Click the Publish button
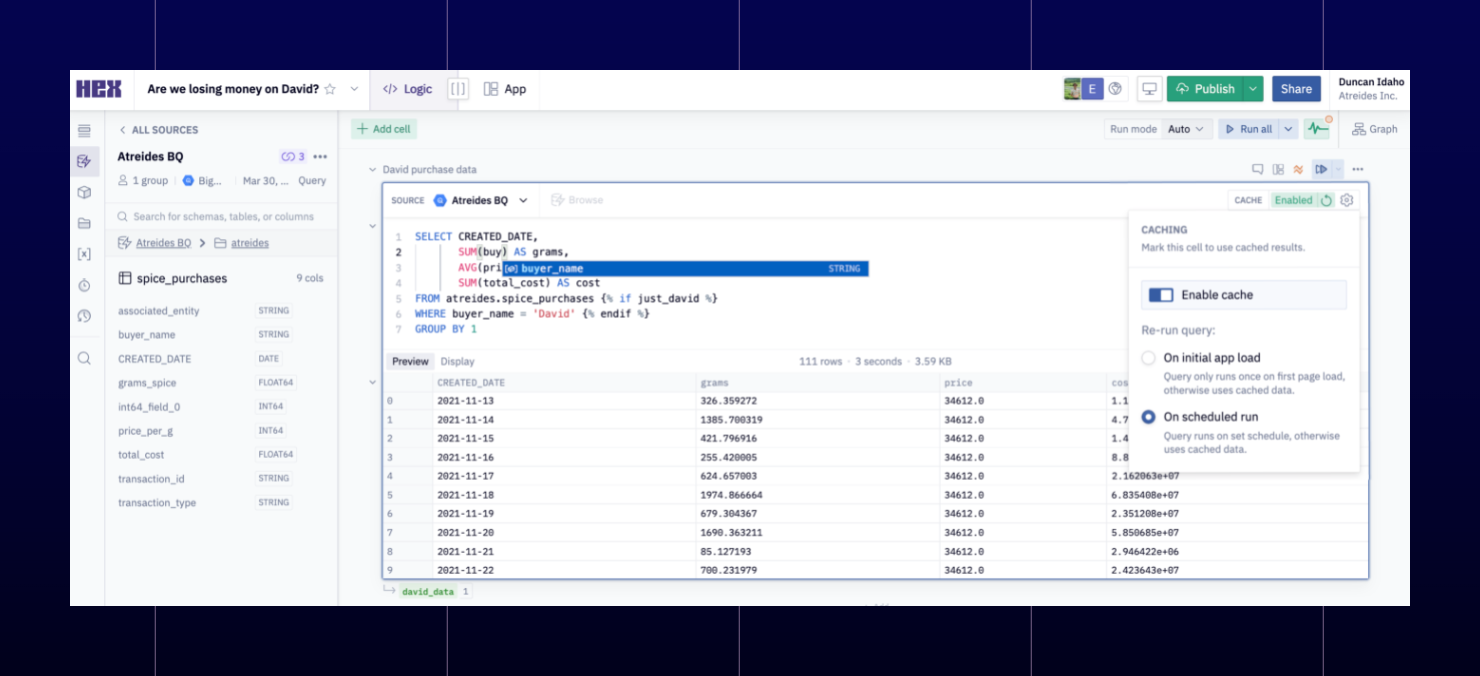The height and width of the screenshot is (676, 1480). pos(1204,89)
